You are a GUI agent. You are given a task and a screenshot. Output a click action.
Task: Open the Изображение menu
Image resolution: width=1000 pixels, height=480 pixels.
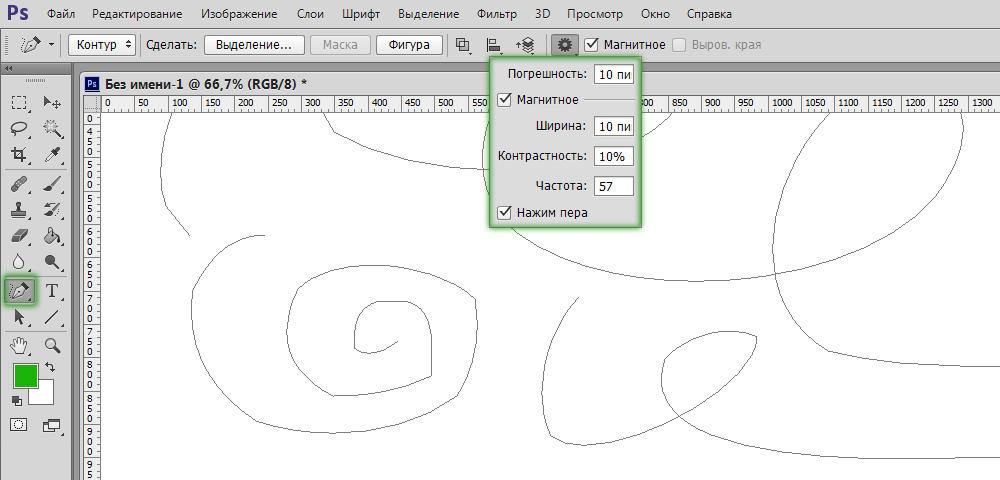(239, 13)
